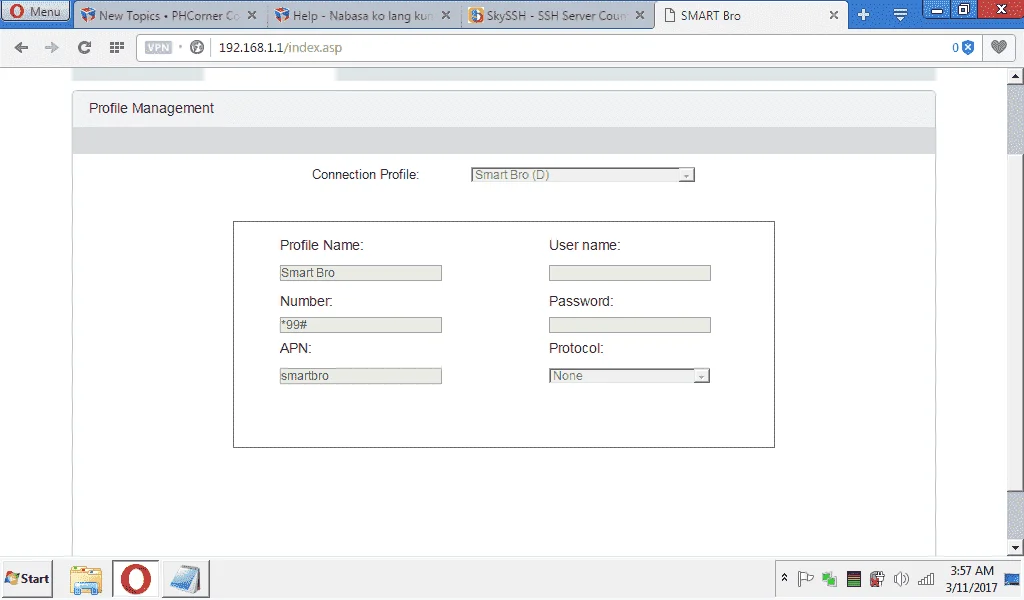
Task: Restore down the Opera window
Action: click(963, 10)
